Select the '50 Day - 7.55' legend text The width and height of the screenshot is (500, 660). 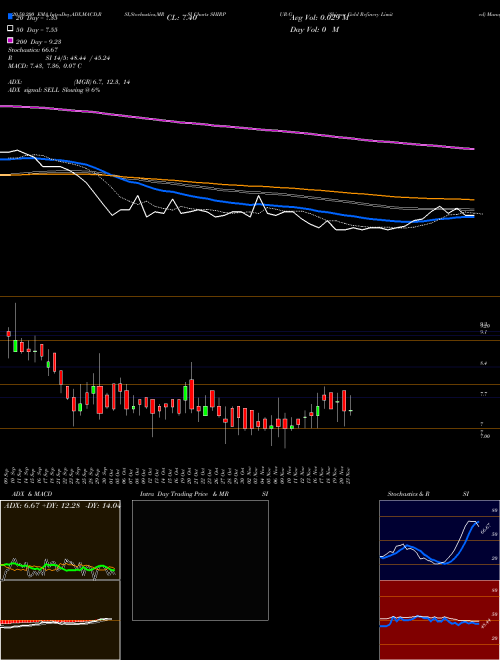click(37, 29)
